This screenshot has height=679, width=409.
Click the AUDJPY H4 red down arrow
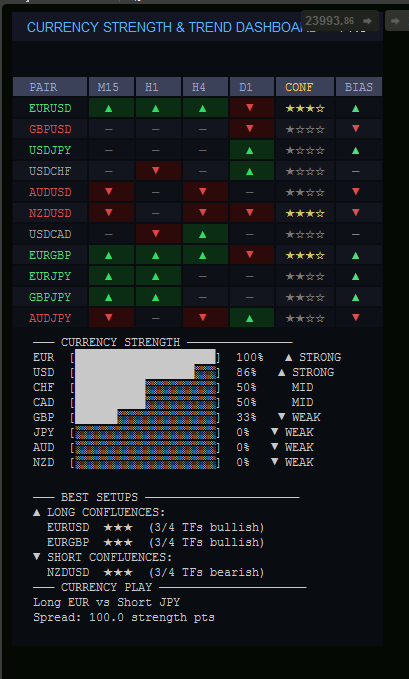click(x=202, y=317)
